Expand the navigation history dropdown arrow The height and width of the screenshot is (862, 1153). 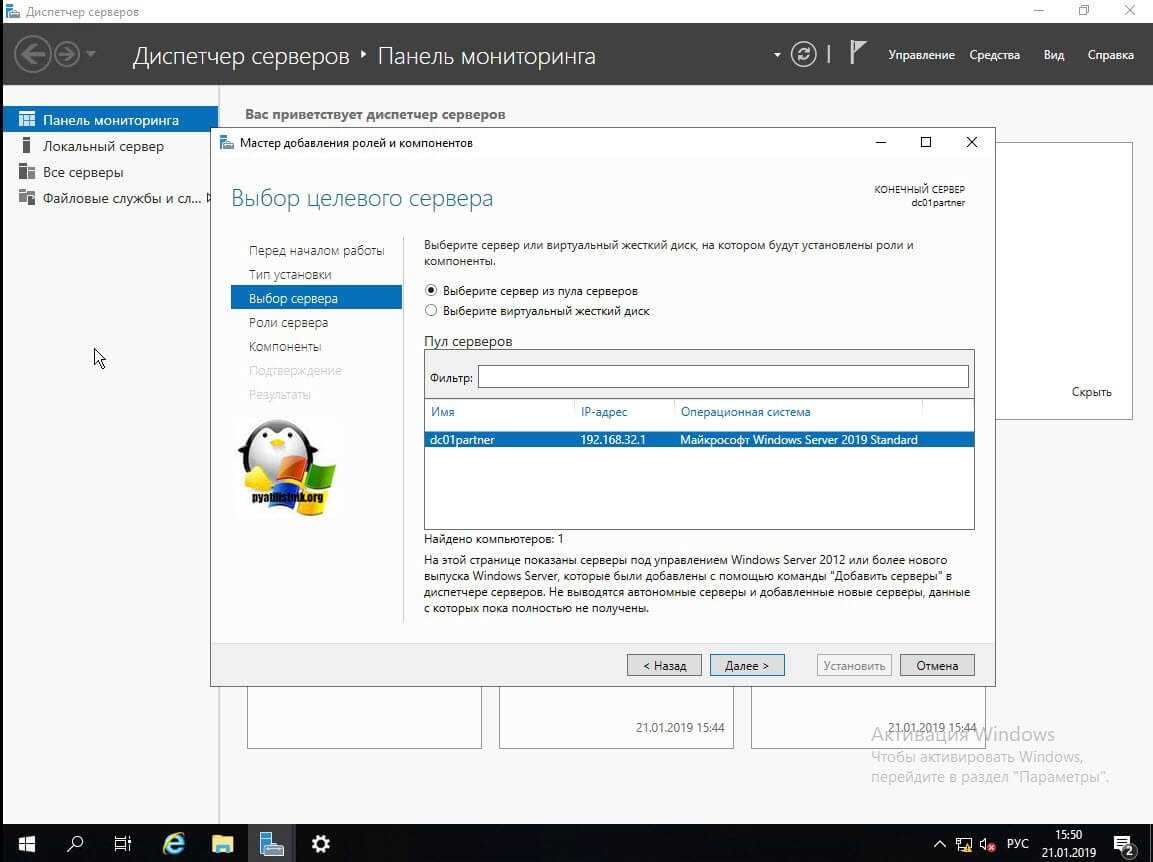[91, 54]
